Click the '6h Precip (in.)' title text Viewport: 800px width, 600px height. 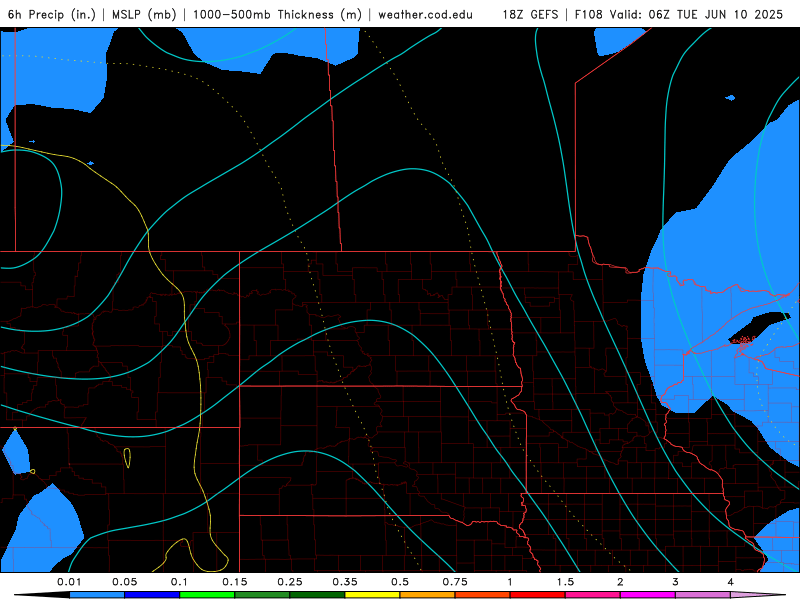point(52,14)
